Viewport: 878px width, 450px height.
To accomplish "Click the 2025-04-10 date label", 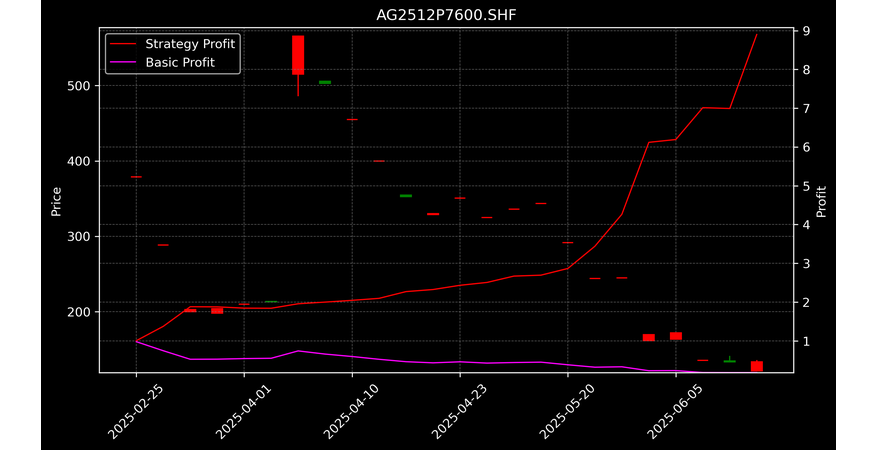I will [x=351, y=410].
